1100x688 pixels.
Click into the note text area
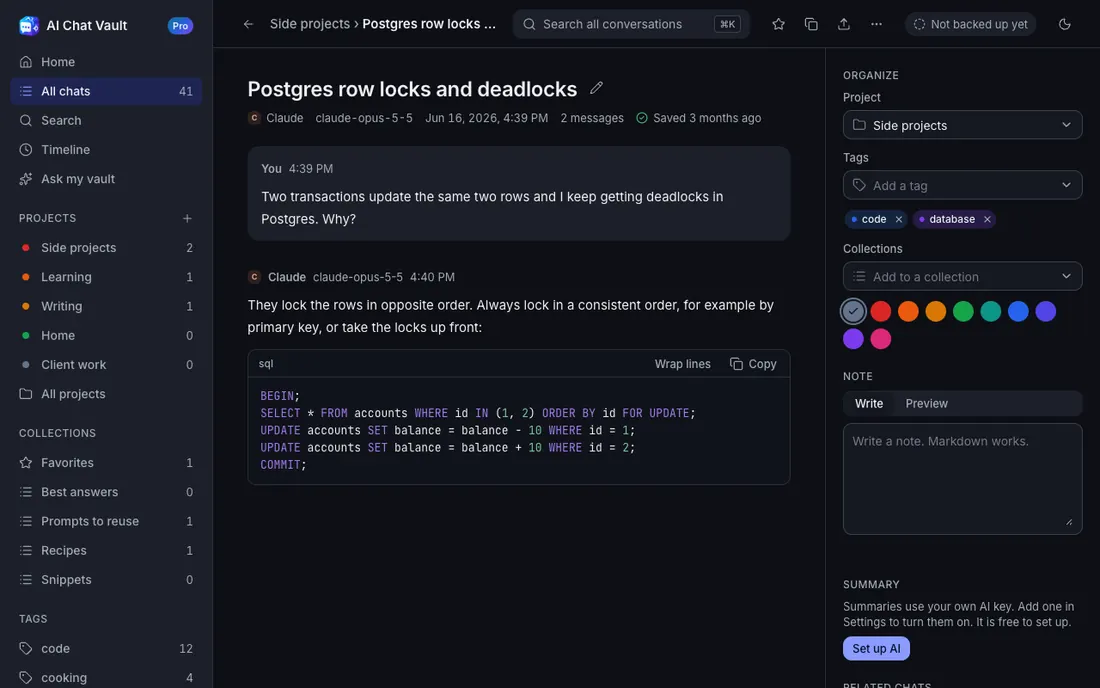[x=962, y=479]
